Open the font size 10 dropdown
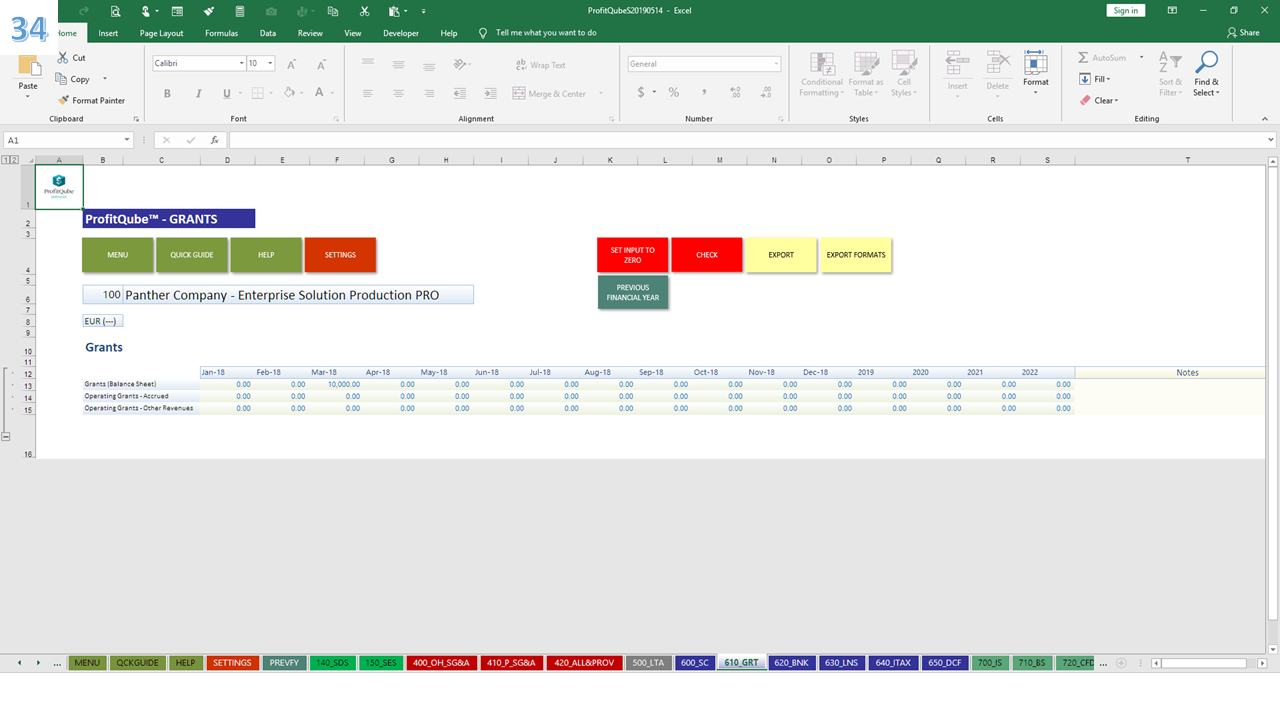This screenshot has height=720, width=1280. pyautogui.click(x=271, y=64)
